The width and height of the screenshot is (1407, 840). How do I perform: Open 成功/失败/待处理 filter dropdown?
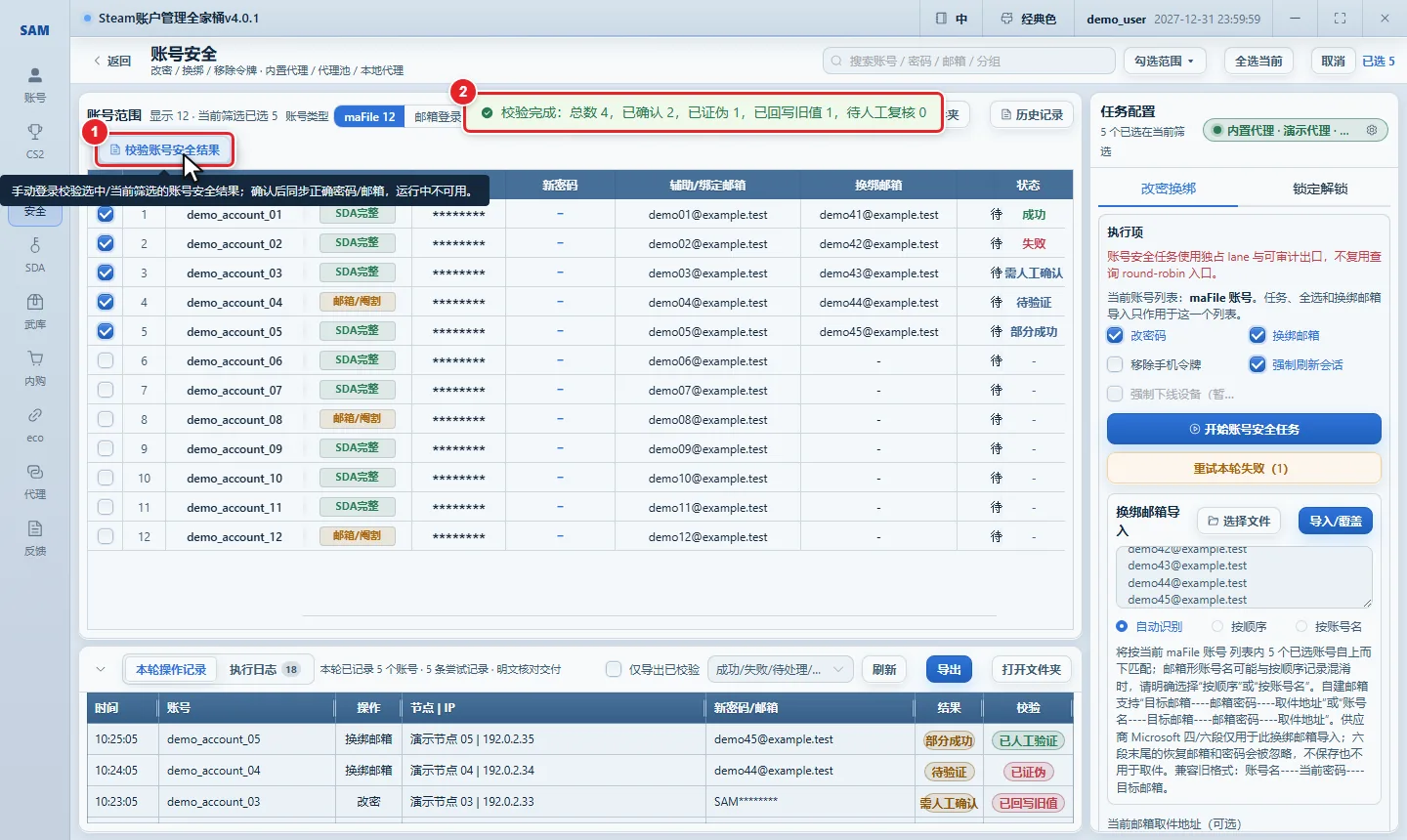tap(781, 669)
